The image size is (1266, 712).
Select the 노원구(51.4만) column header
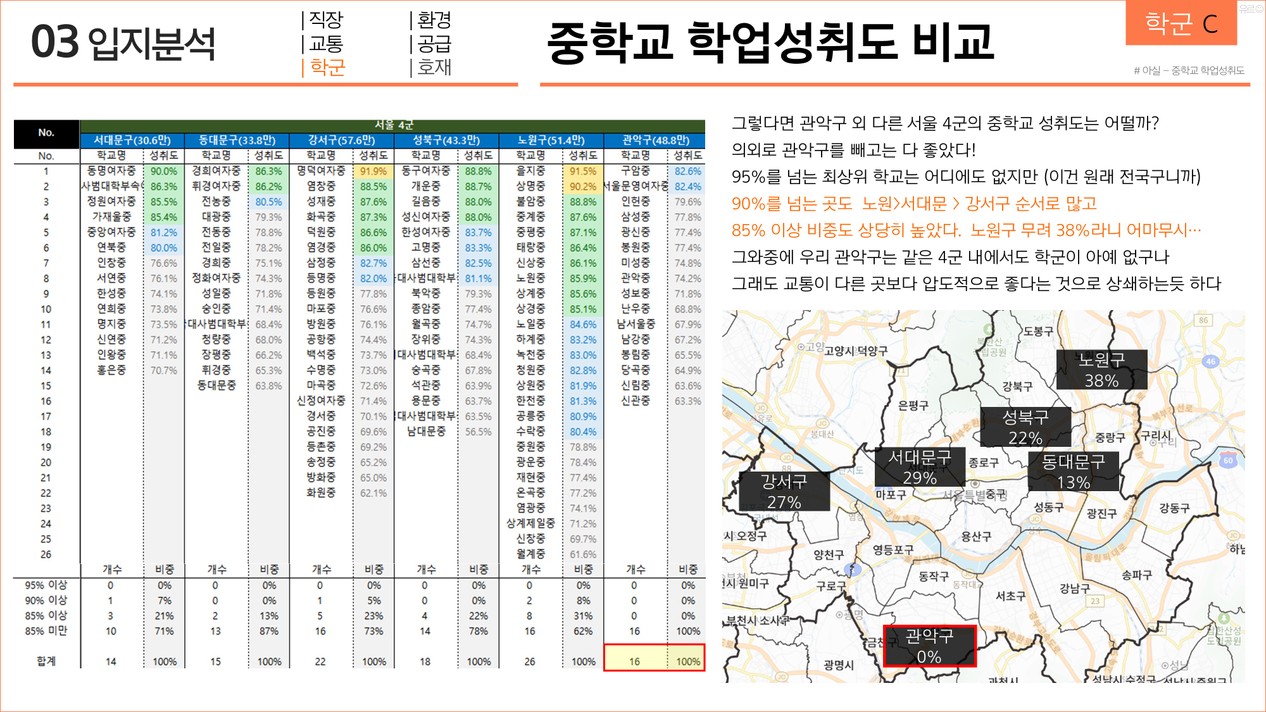tap(549, 140)
